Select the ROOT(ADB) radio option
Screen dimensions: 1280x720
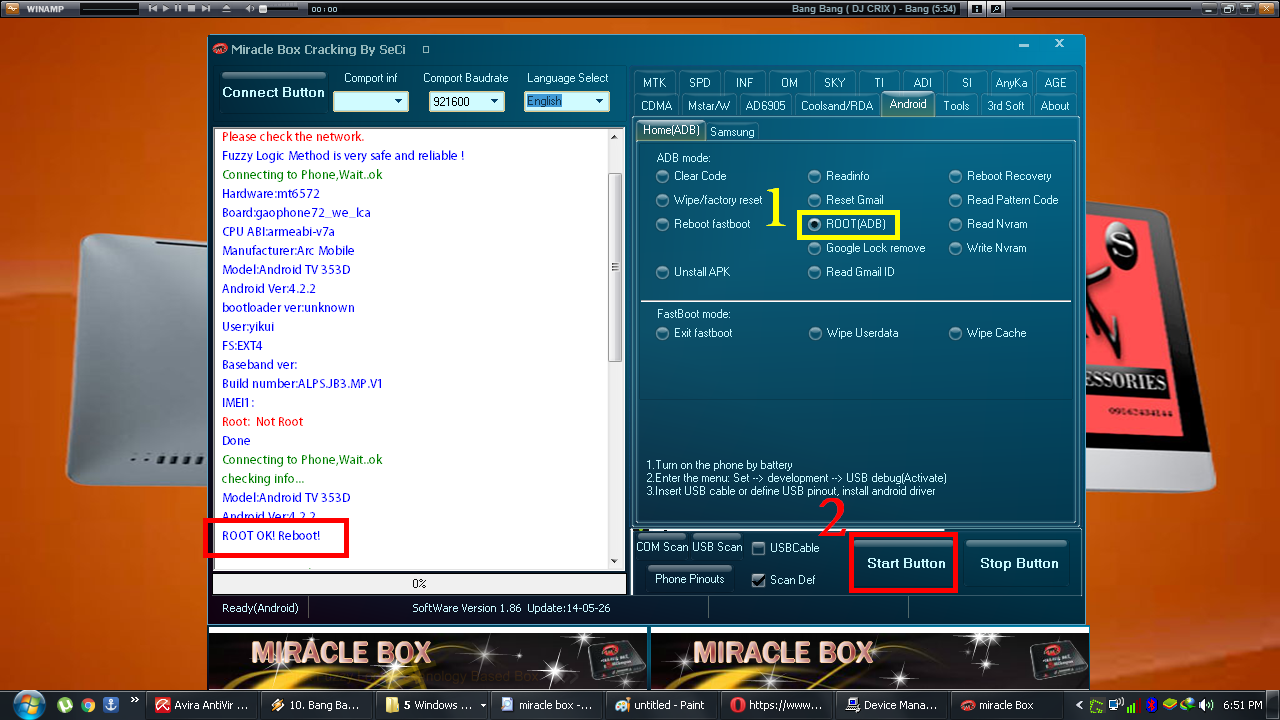pos(848,224)
